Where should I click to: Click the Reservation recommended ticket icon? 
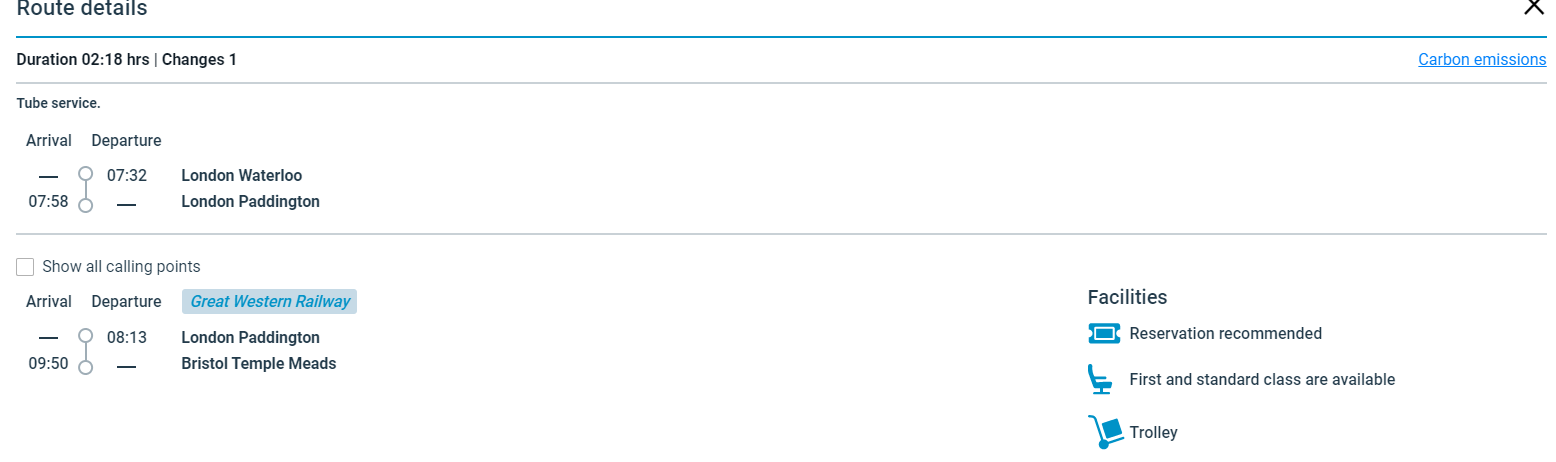click(1104, 334)
